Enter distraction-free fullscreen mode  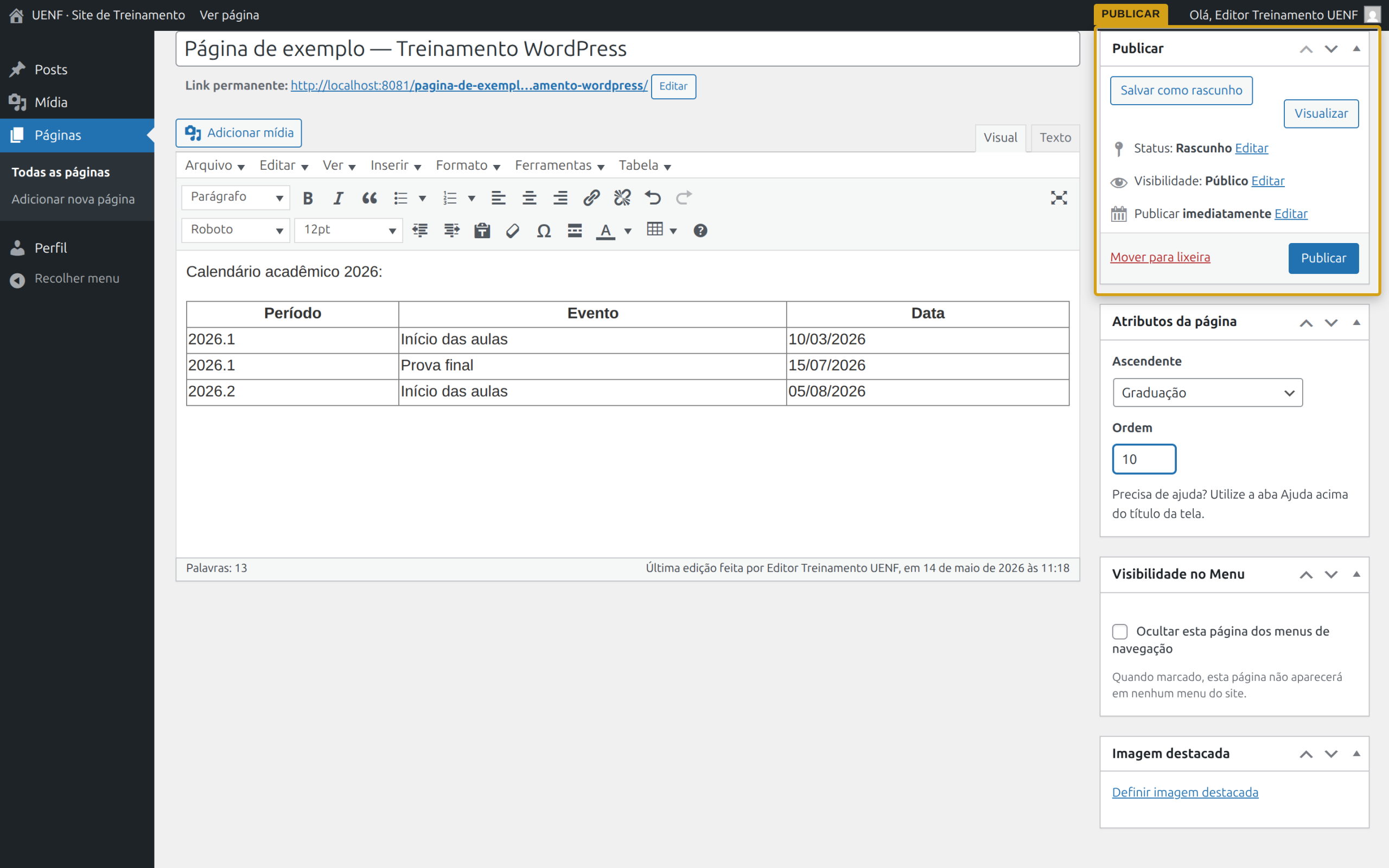[x=1059, y=198]
